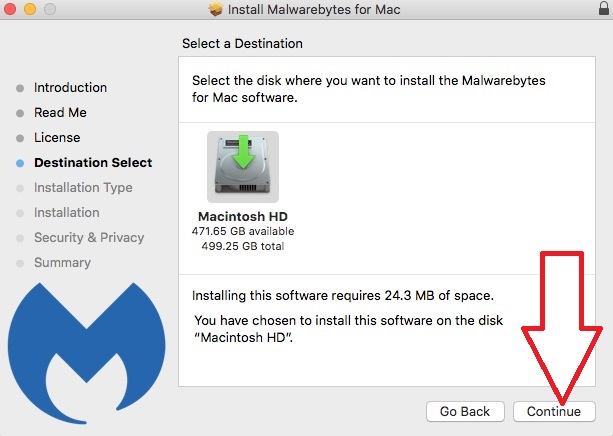Click the 'Select the disk where' instruction text
Viewport: 613px width, 436px height.
369,89
